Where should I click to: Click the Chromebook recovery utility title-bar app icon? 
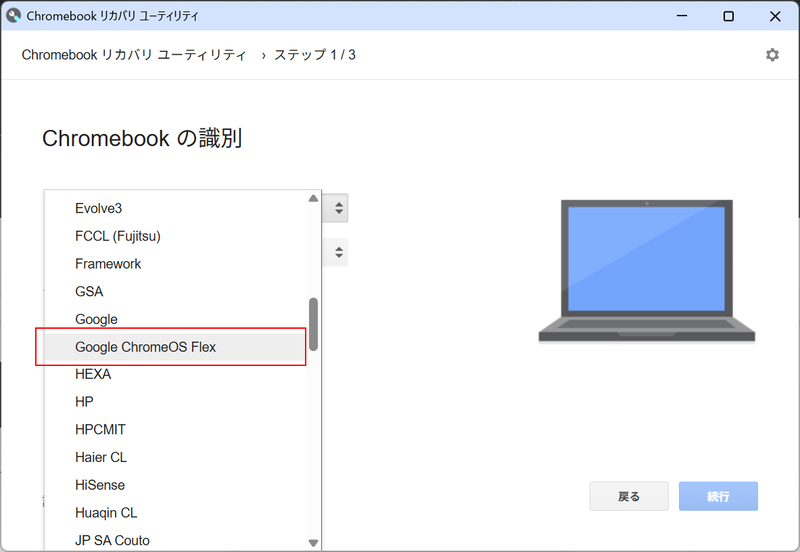coord(13,16)
